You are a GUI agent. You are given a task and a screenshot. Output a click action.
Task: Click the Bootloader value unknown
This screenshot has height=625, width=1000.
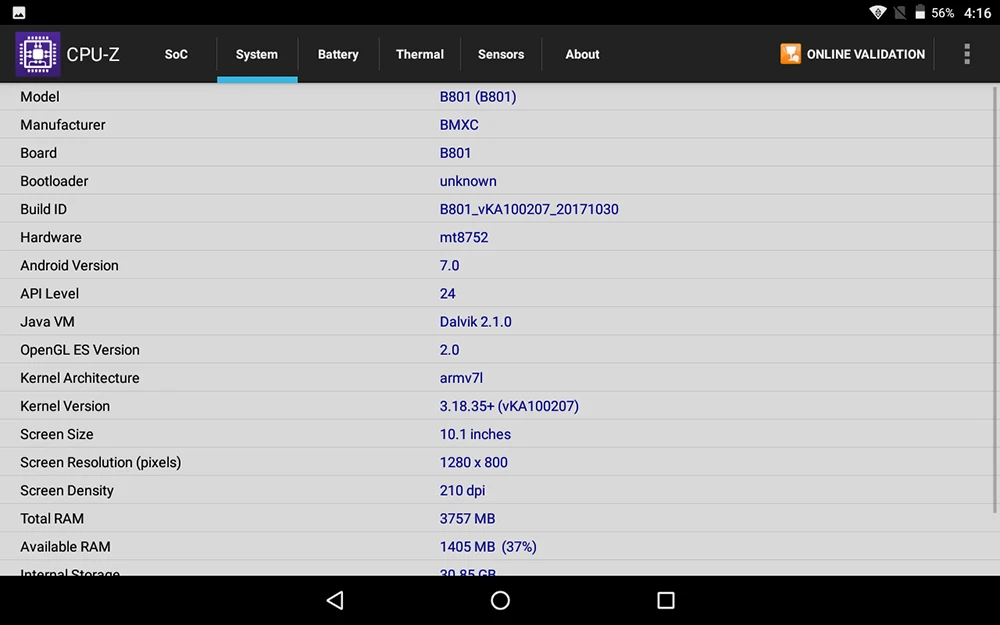[467, 181]
